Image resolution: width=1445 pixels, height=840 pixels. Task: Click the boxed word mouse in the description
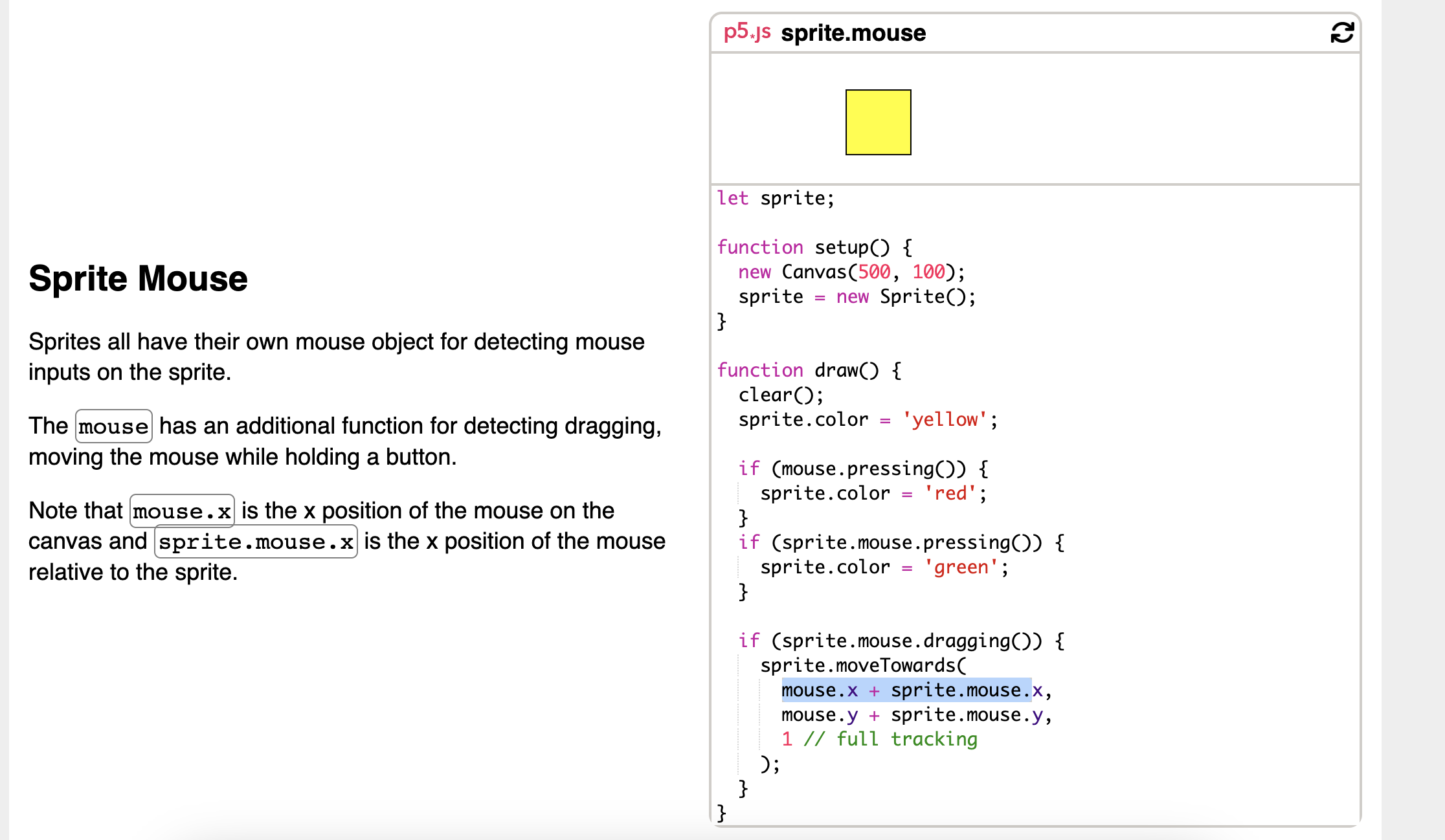pyautogui.click(x=114, y=426)
